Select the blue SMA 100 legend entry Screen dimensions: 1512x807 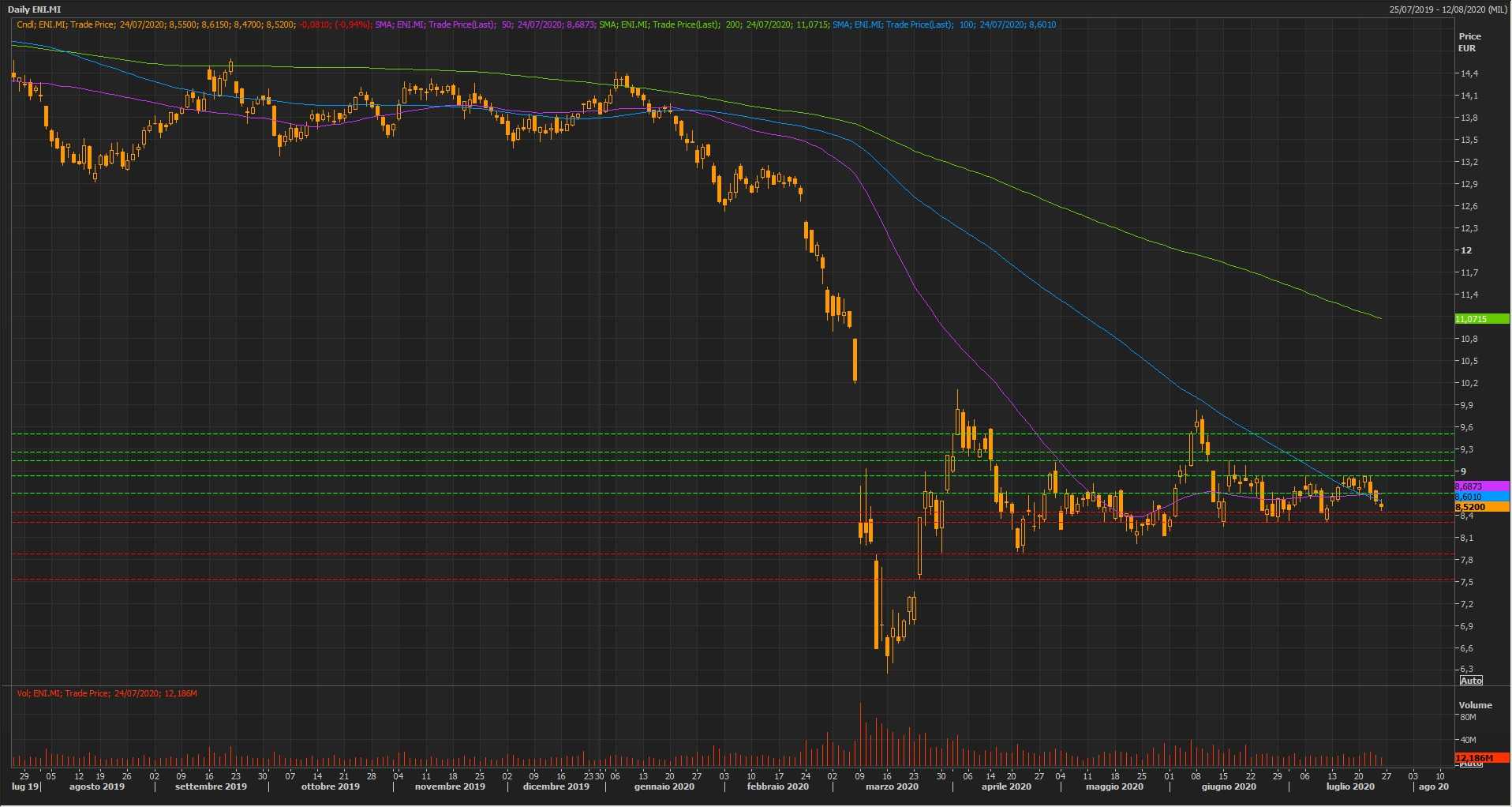[x=944, y=24]
